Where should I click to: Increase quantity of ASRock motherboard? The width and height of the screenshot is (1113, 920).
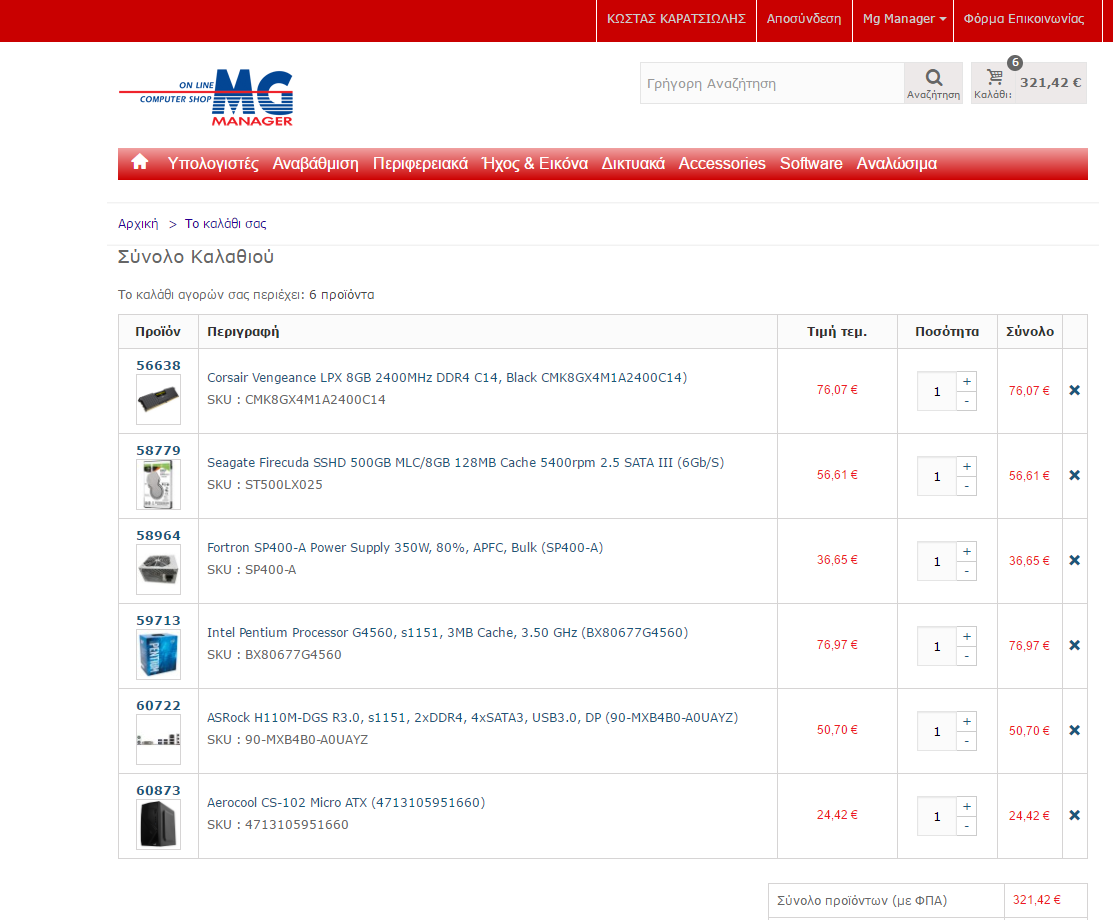tap(966, 721)
